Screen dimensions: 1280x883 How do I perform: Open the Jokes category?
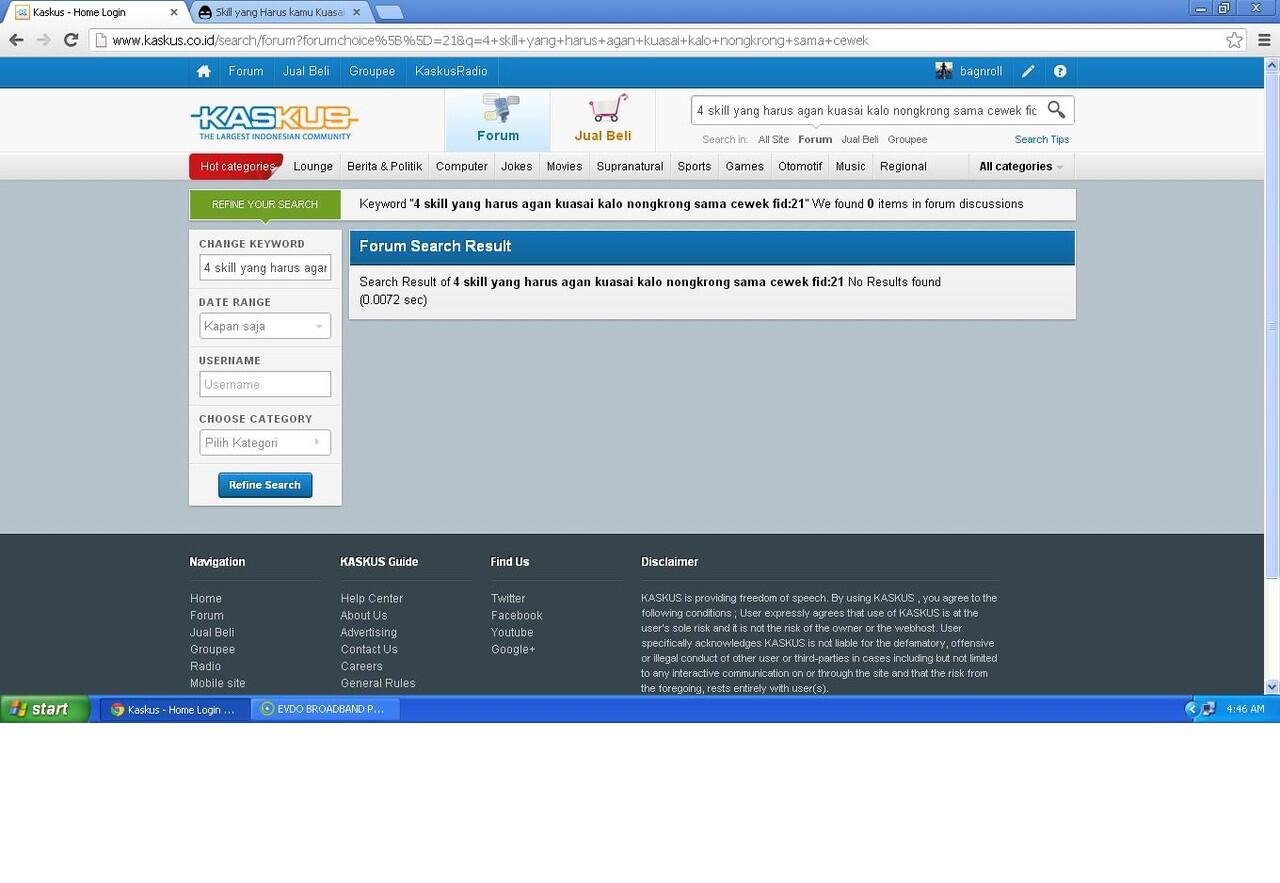point(517,166)
